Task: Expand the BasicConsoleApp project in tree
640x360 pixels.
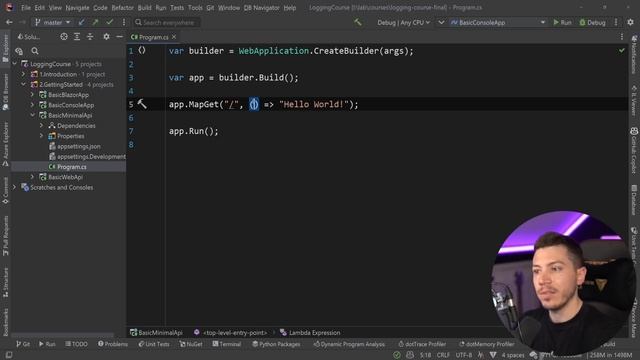Action: coord(32,105)
